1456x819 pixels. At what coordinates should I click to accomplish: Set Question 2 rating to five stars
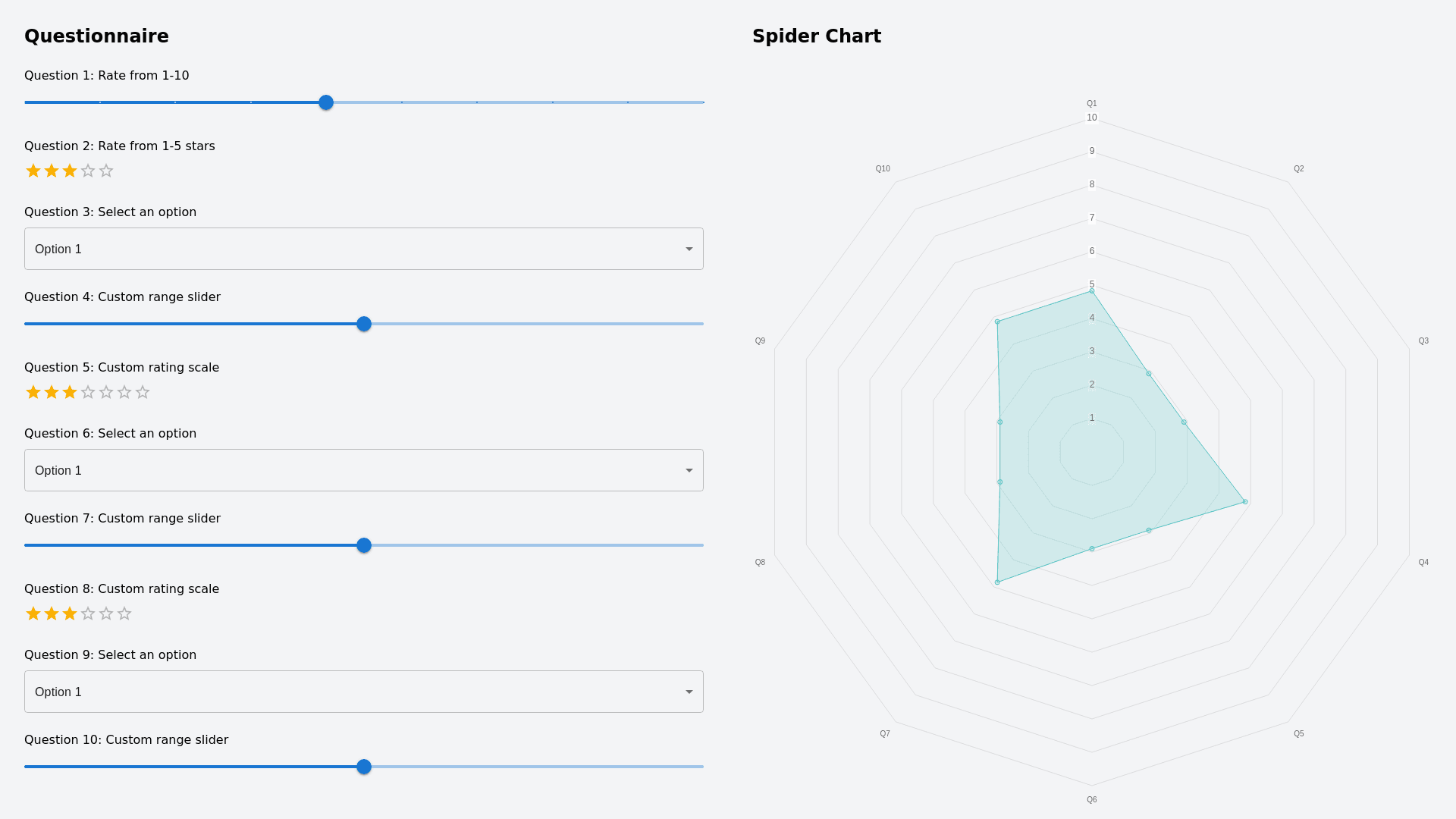click(x=106, y=171)
